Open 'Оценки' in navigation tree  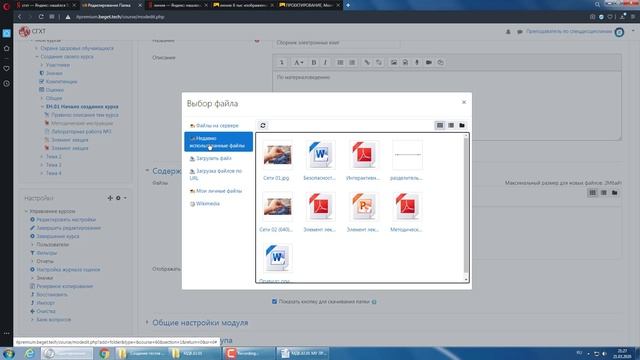[55, 90]
